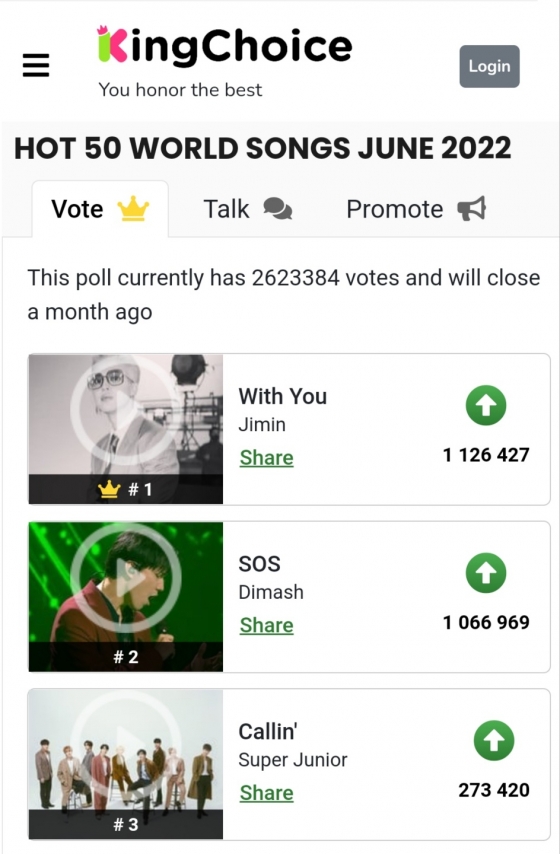Screen dimensions: 560x854
Task: Click the KingChoice logo
Action: click(x=224, y=46)
